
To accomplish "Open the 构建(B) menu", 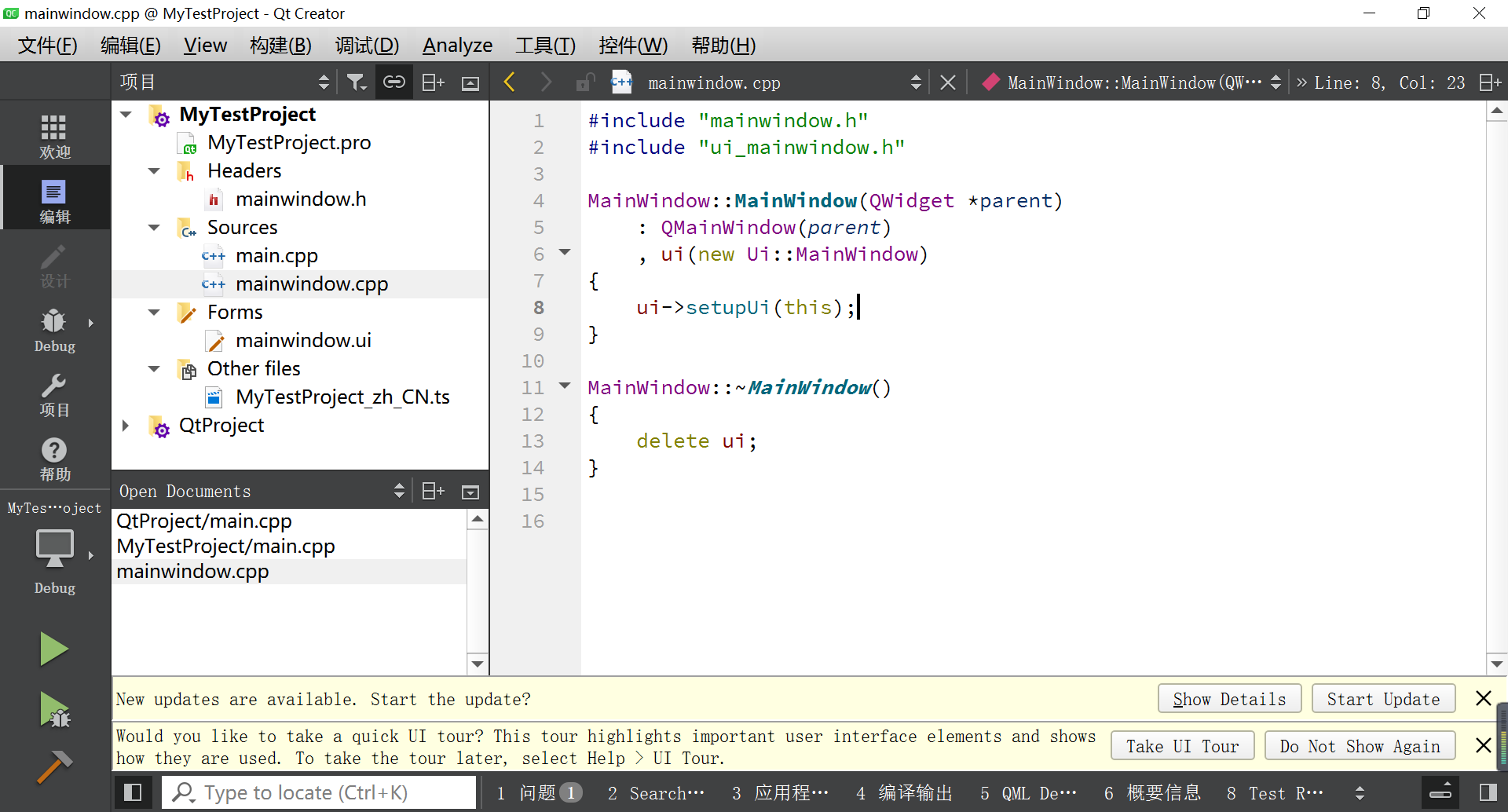I will (x=280, y=45).
